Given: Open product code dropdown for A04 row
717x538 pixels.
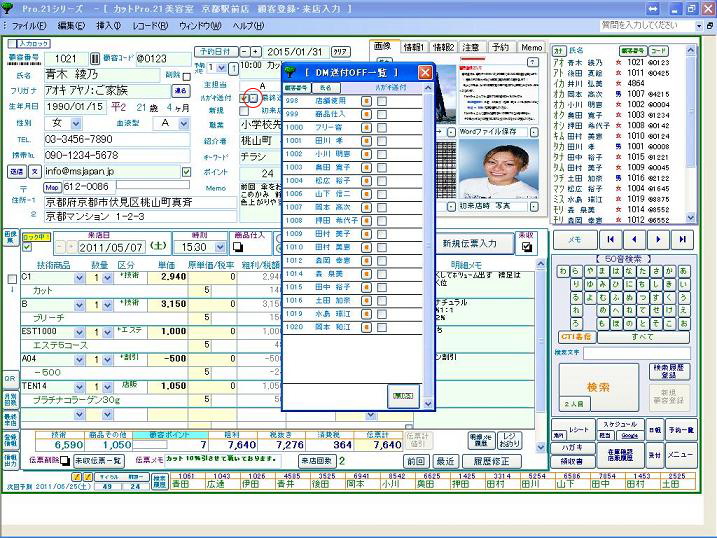Looking at the screenshot, I should click(80, 360).
